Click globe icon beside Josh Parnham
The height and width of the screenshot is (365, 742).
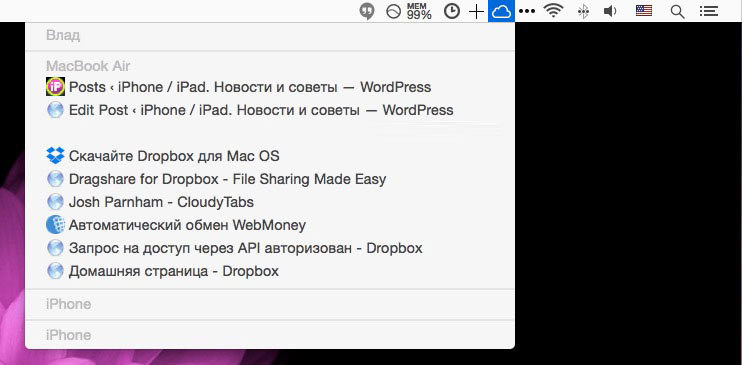click(55, 202)
